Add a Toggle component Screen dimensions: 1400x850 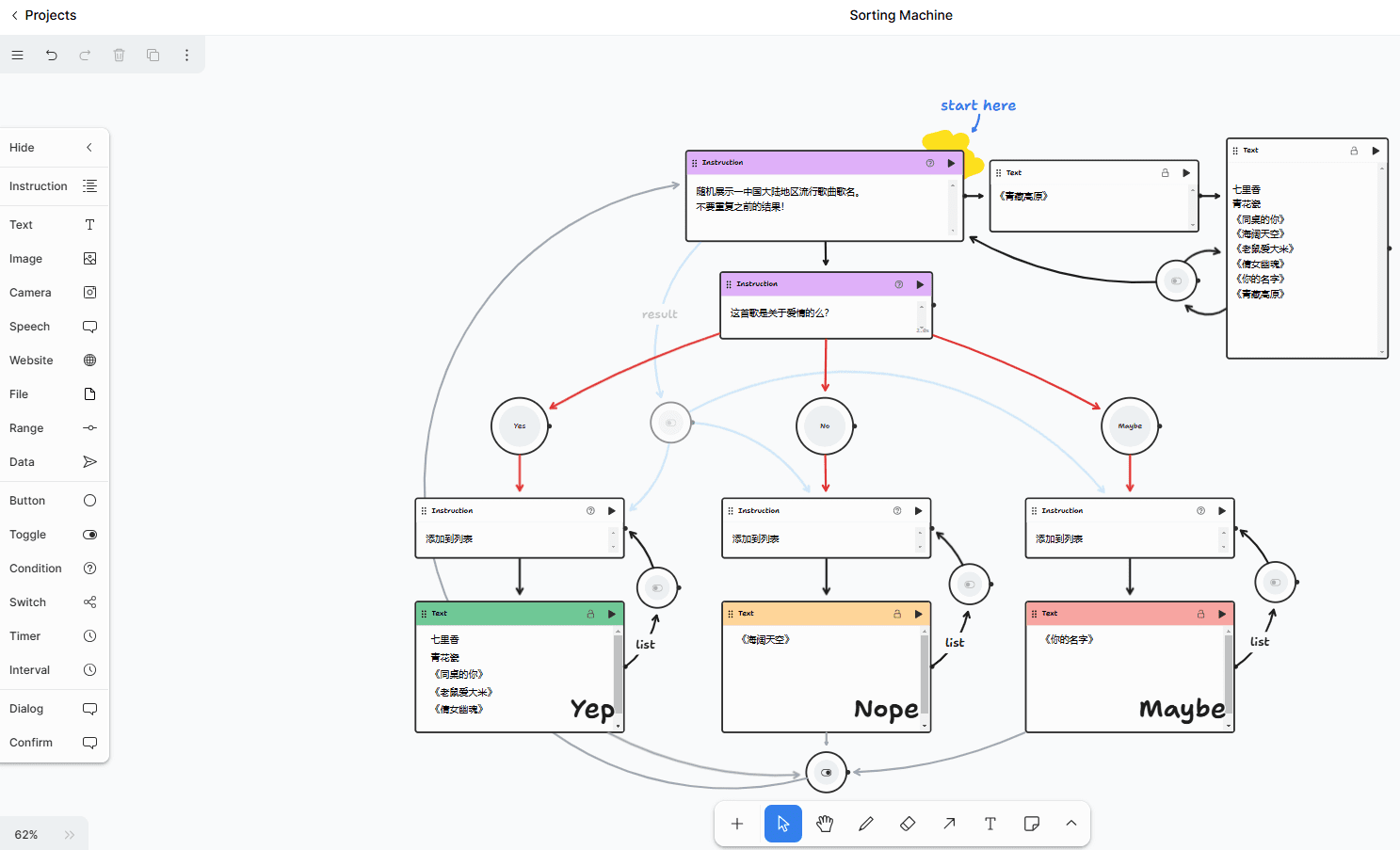[54, 535]
